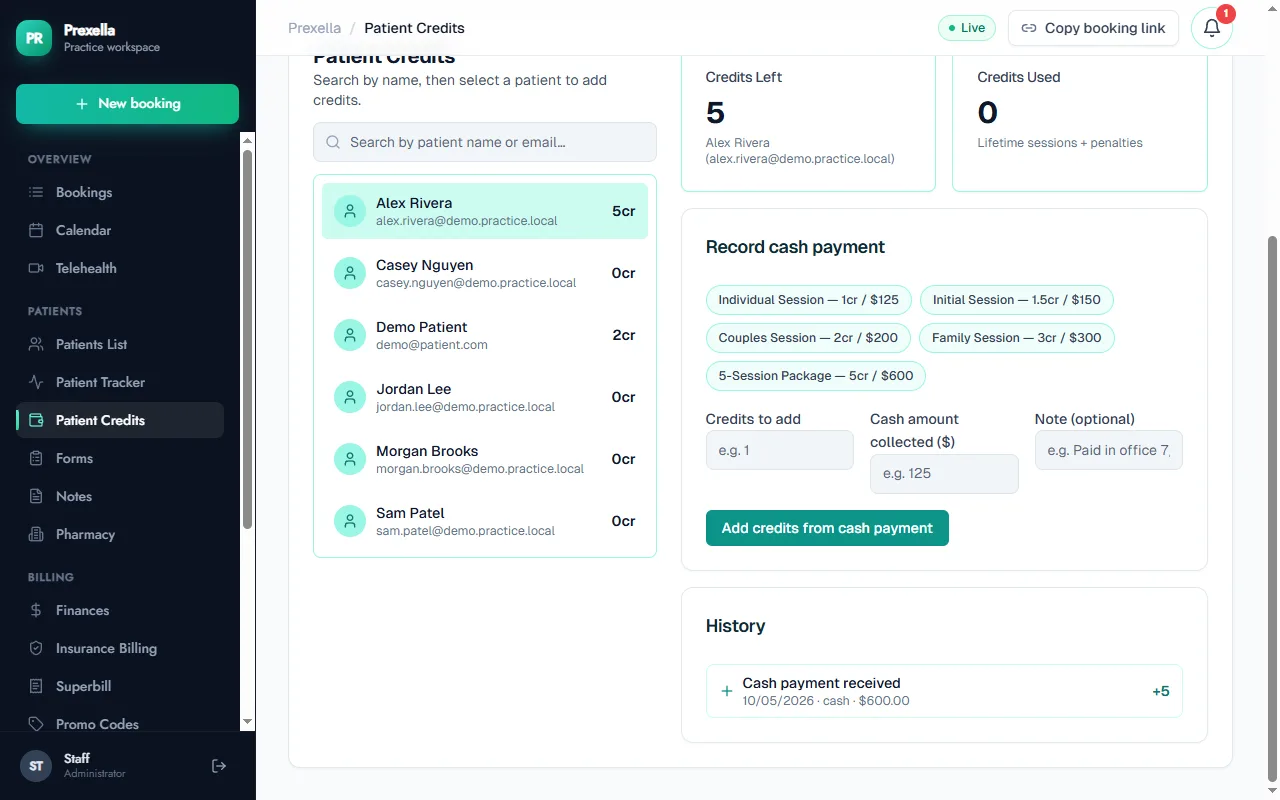Click Copy booking link button
Viewport: 1280px width, 800px height.
[1093, 28]
